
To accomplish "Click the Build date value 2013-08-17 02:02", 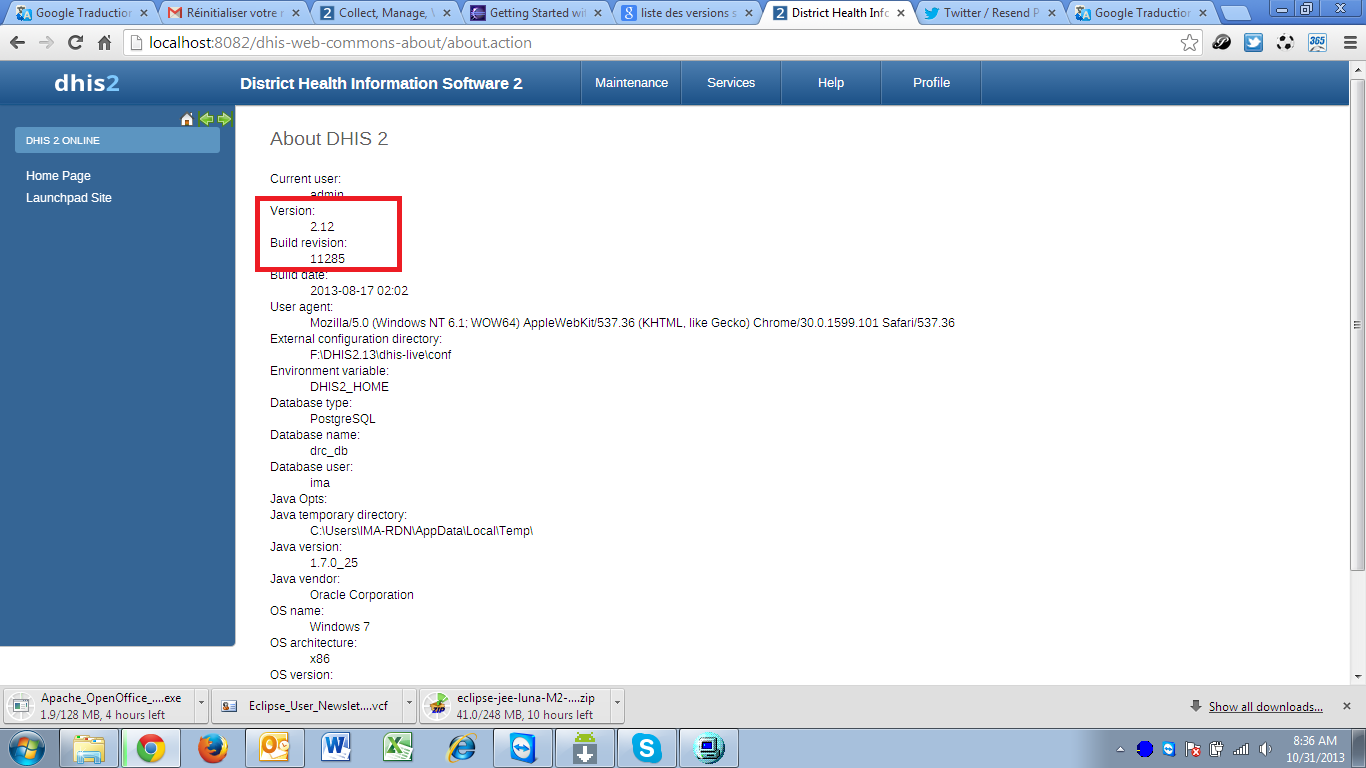I will coord(359,291).
